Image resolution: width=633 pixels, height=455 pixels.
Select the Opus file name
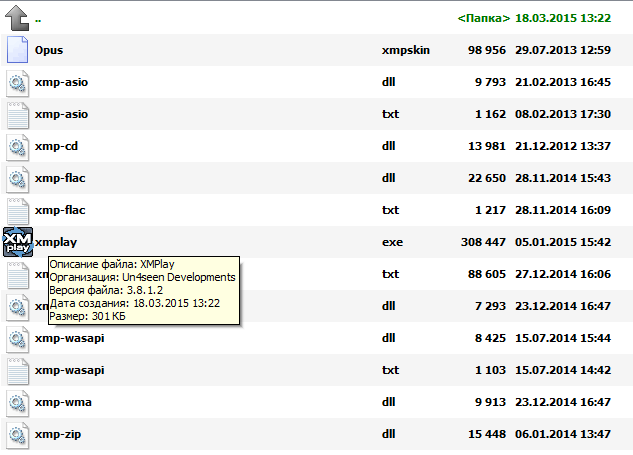pyautogui.click(x=49, y=50)
